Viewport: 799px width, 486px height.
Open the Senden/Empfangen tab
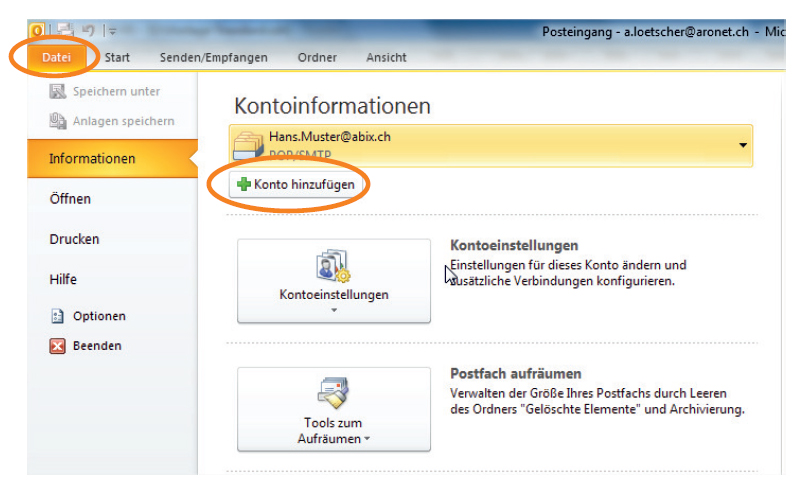click(x=213, y=58)
